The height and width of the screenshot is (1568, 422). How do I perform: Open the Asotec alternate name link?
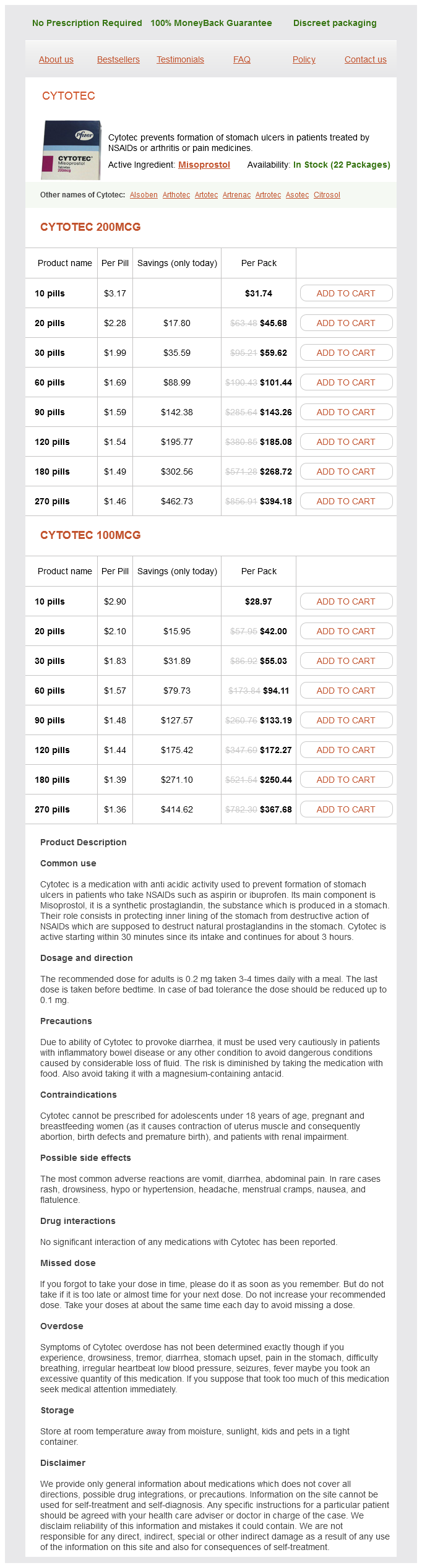pos(297,195)
